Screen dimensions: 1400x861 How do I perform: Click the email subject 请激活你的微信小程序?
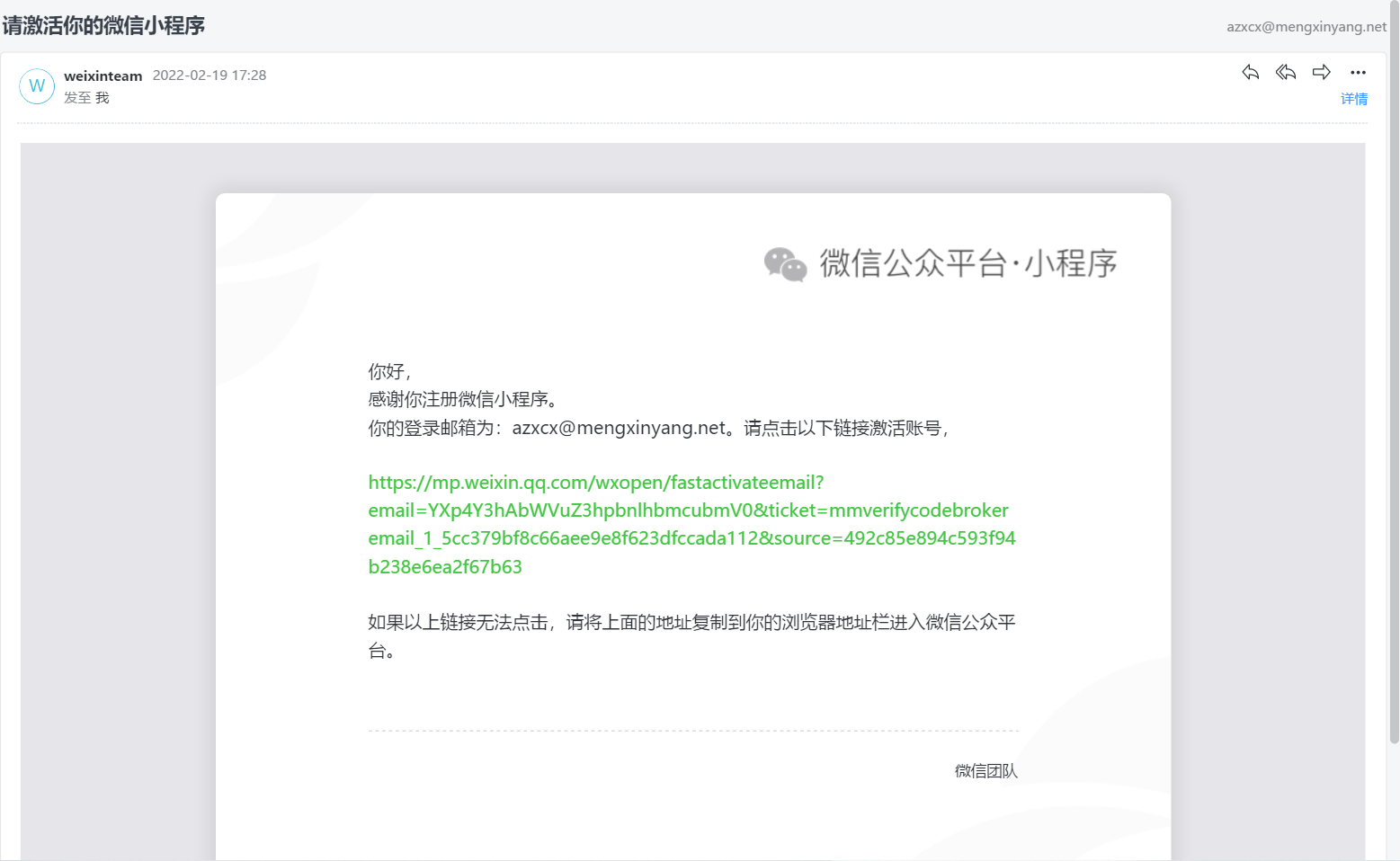103,25
